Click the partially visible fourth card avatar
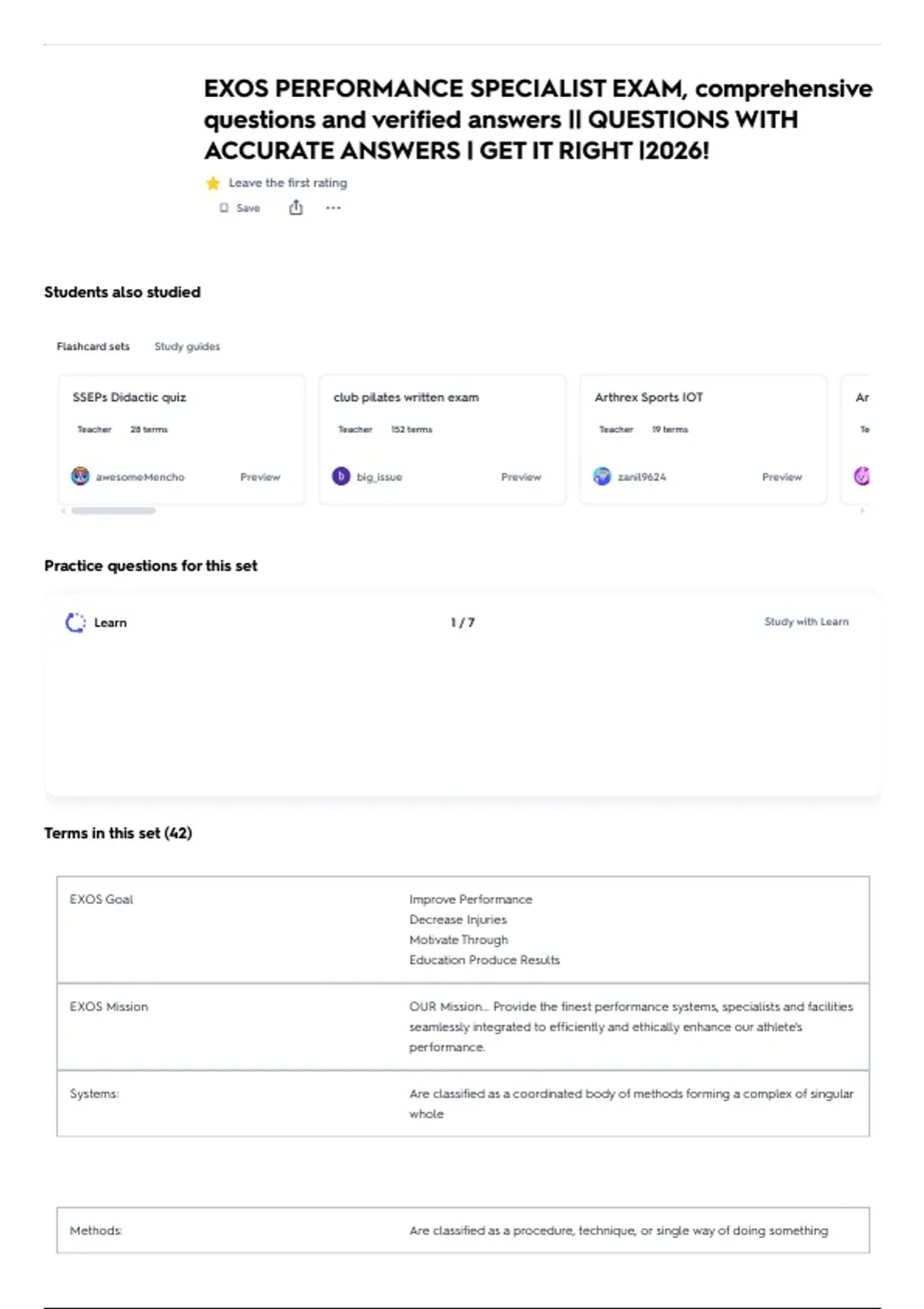This screenshot has height=1309, width=924. tap(862, 477)
